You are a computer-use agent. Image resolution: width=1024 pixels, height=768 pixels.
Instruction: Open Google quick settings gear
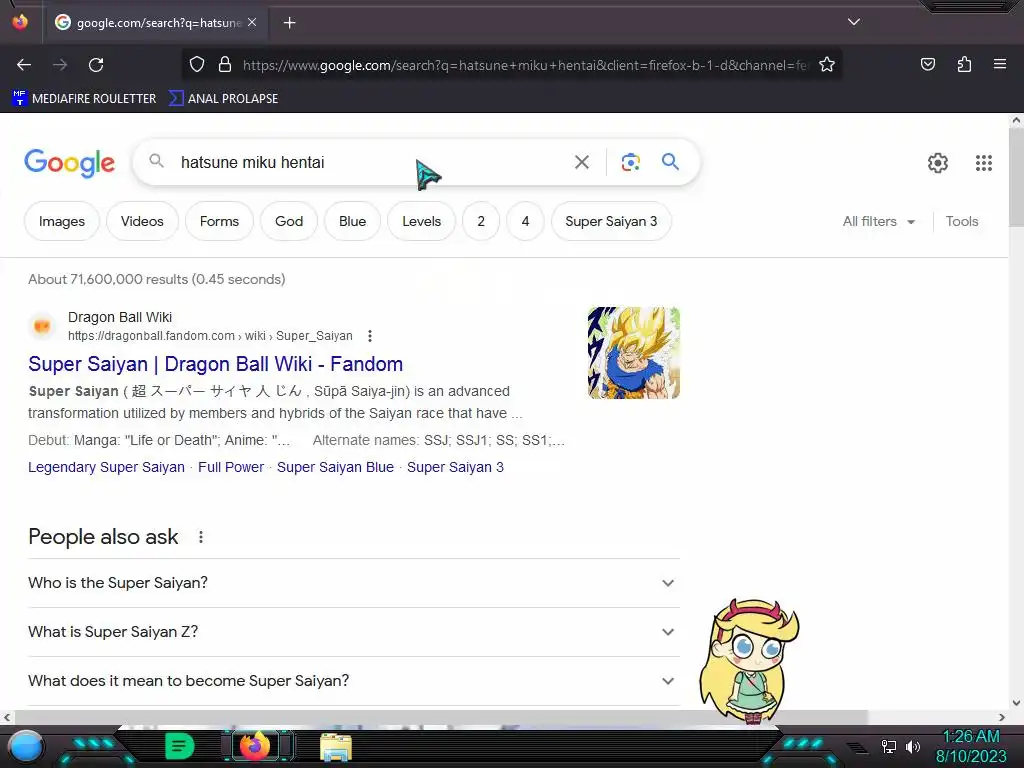(x=938, y=163)
